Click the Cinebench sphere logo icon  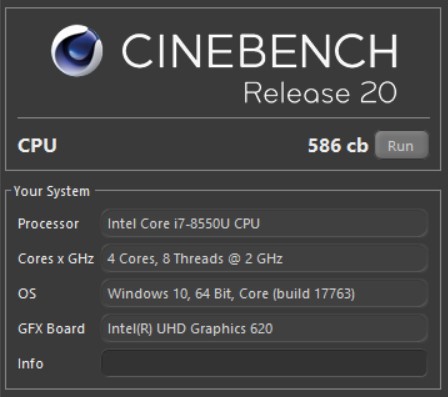click(77, 50)
